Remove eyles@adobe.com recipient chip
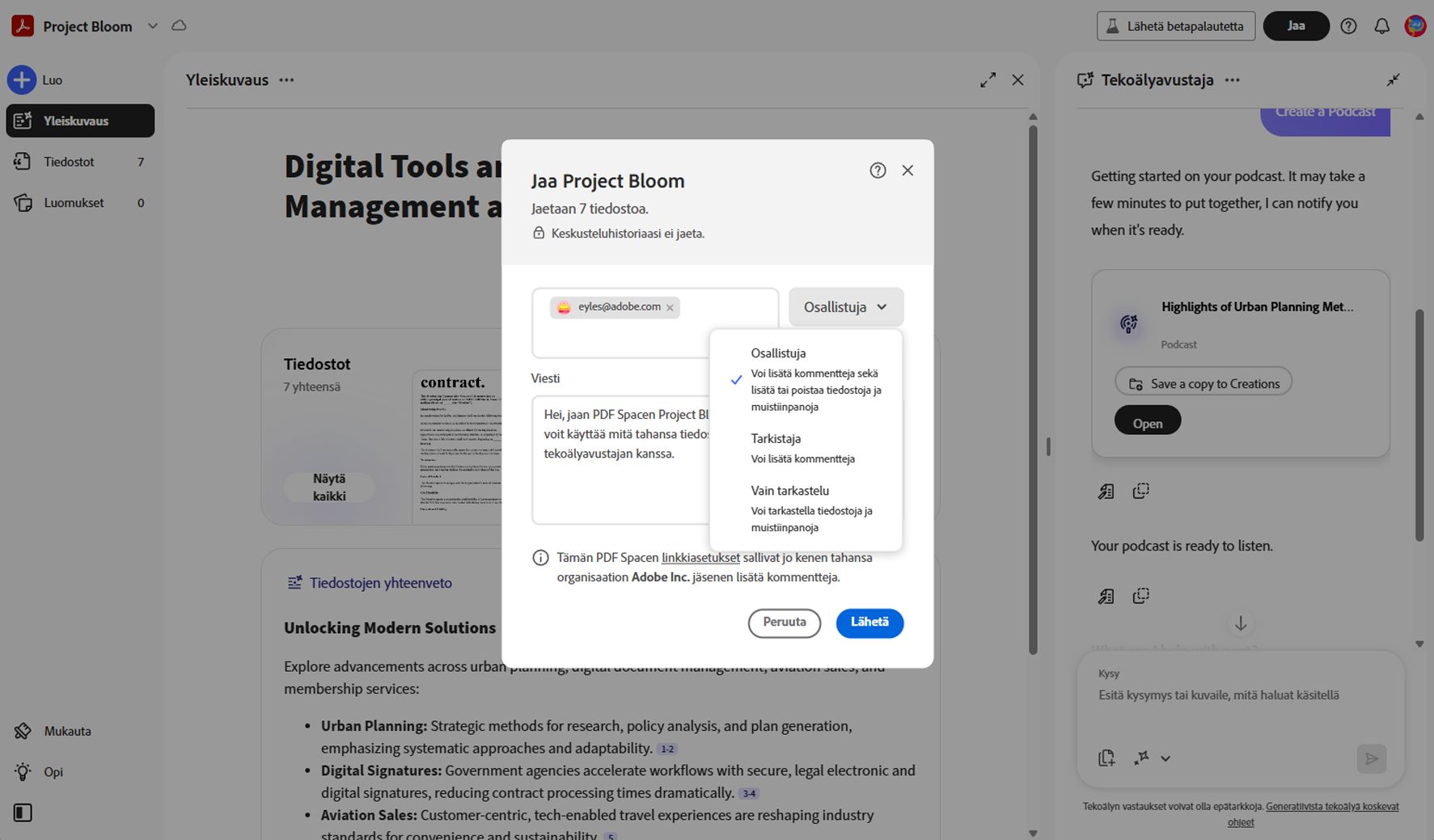1434x840 pixels. click(x=670, y=307)
